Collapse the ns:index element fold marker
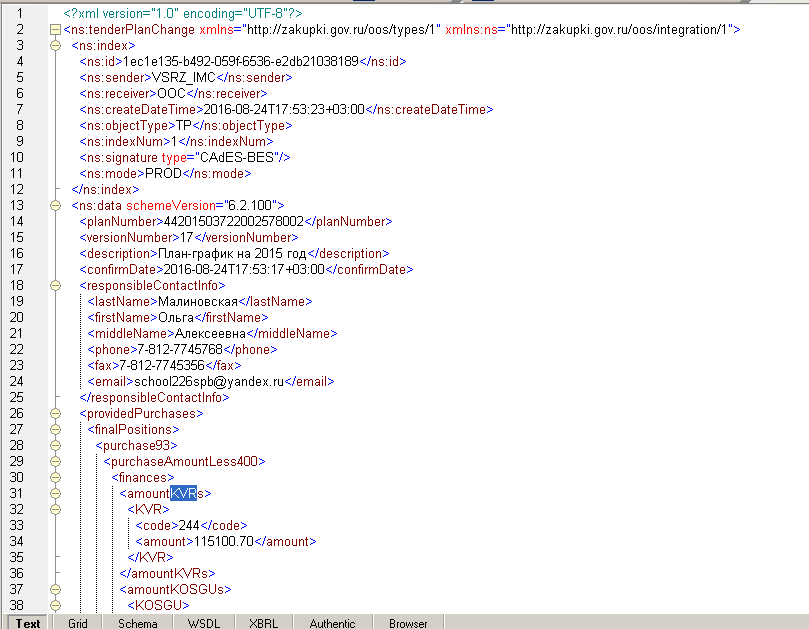Viewport: 809px width, 629px height. click(55, 46)
